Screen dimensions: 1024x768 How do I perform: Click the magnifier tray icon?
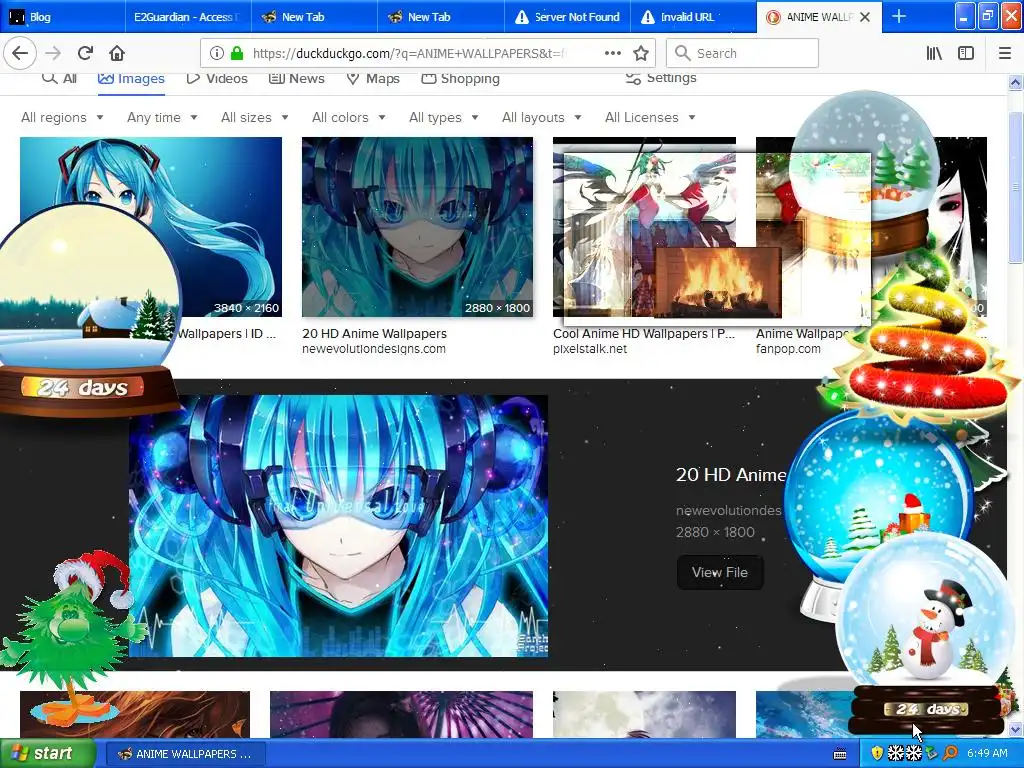[950, 754]
